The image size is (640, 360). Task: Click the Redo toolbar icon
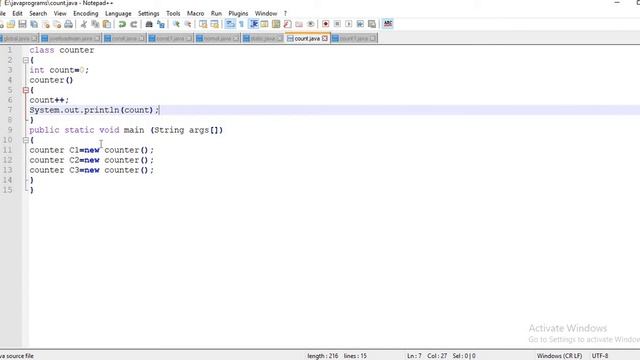(x=133, y=24)
